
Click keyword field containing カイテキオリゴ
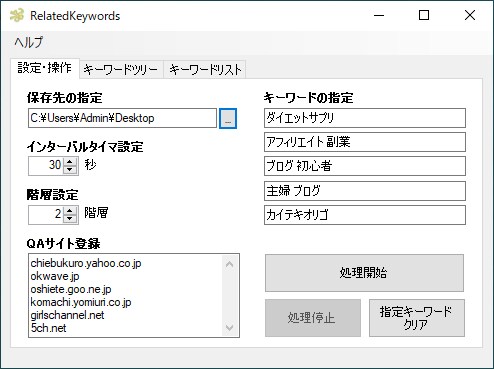coord(365,215)
